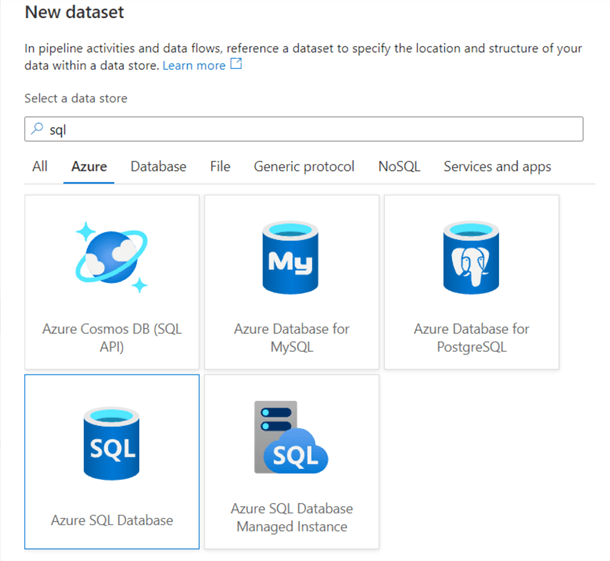The width and height of the screenshot is (610, 561).
Task: Click the Azure Cosmos DB planet icon
Action: tap(112, 257)
